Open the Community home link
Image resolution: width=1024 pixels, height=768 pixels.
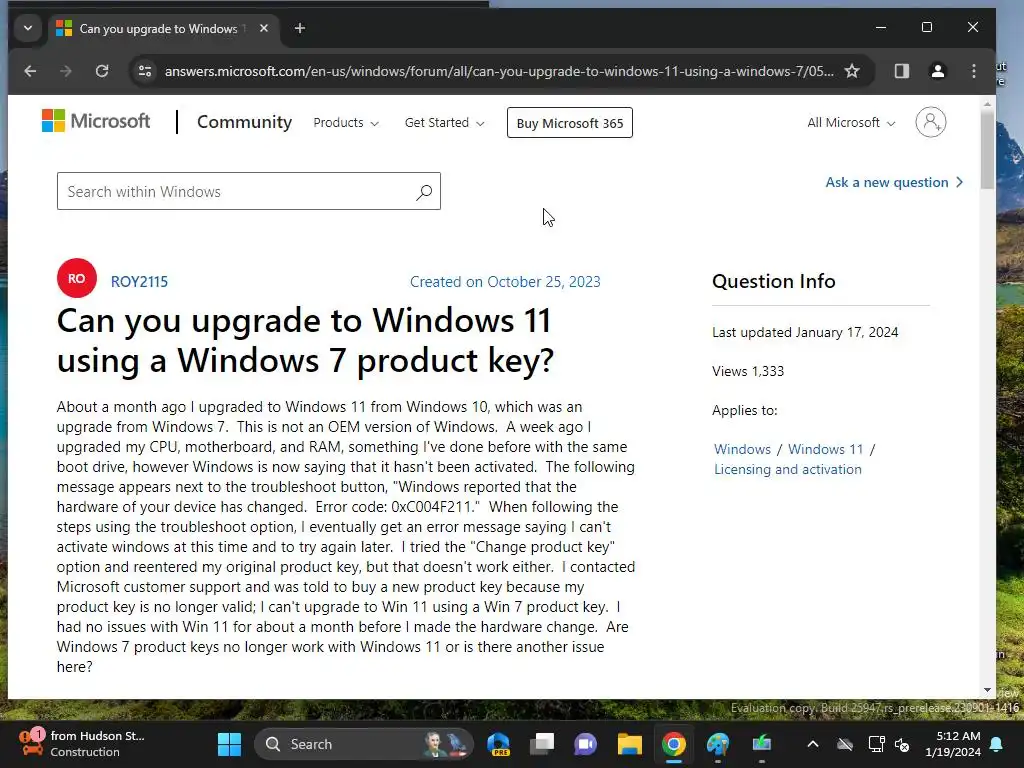[244, 122]
